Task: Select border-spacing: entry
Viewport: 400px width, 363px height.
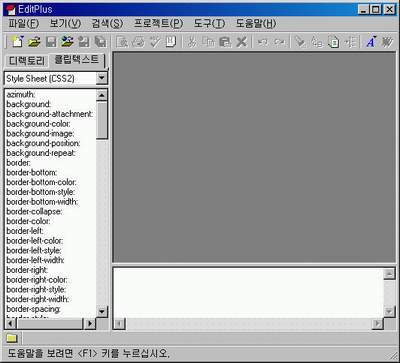Action: (33, 309)
